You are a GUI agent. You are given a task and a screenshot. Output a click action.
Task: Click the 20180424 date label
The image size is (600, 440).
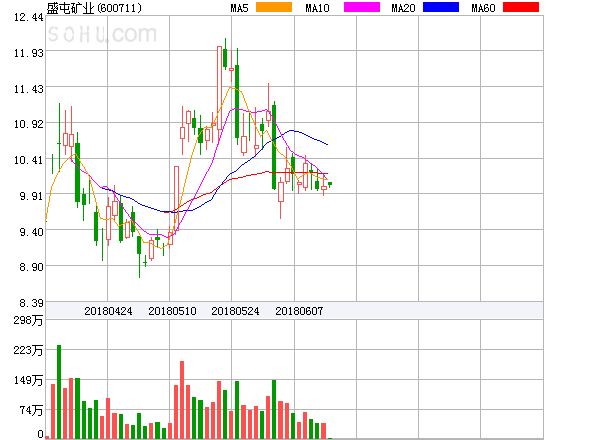click(108, 311)
